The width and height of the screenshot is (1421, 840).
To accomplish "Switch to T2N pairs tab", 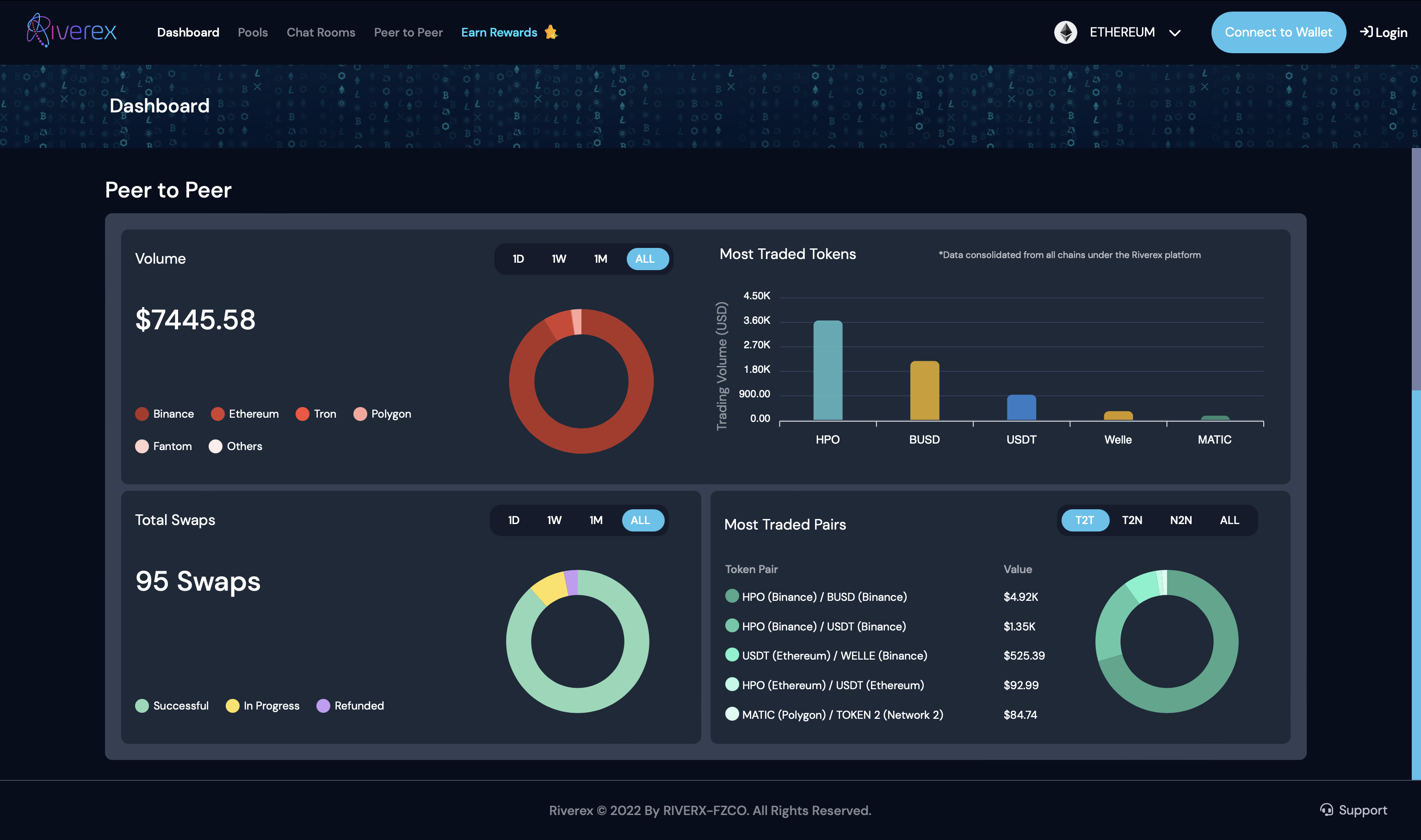I will 1132,520.
